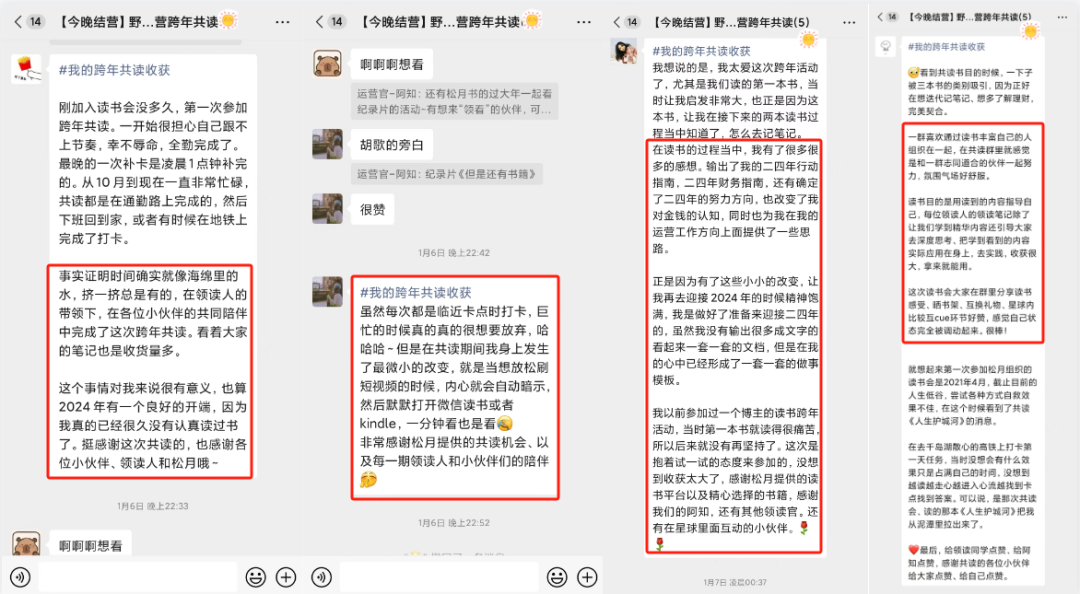This screenshot has height=594, width=1080.
Task: Tap back arrow in third chat panel
Action: pos(616,22)
